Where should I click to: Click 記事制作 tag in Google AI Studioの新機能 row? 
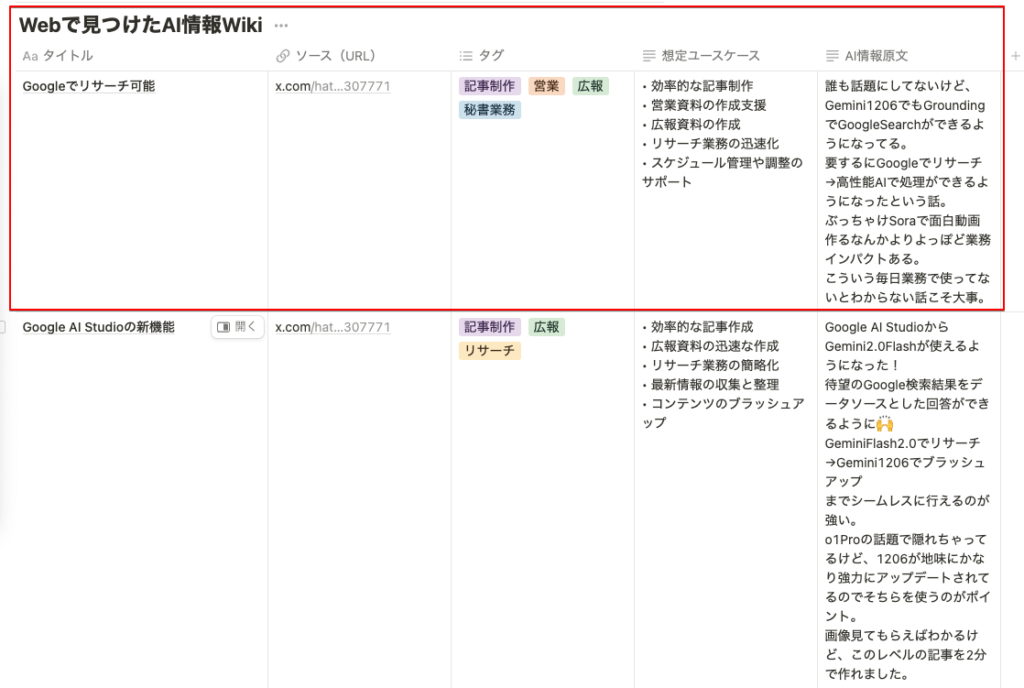pos(490,327)
